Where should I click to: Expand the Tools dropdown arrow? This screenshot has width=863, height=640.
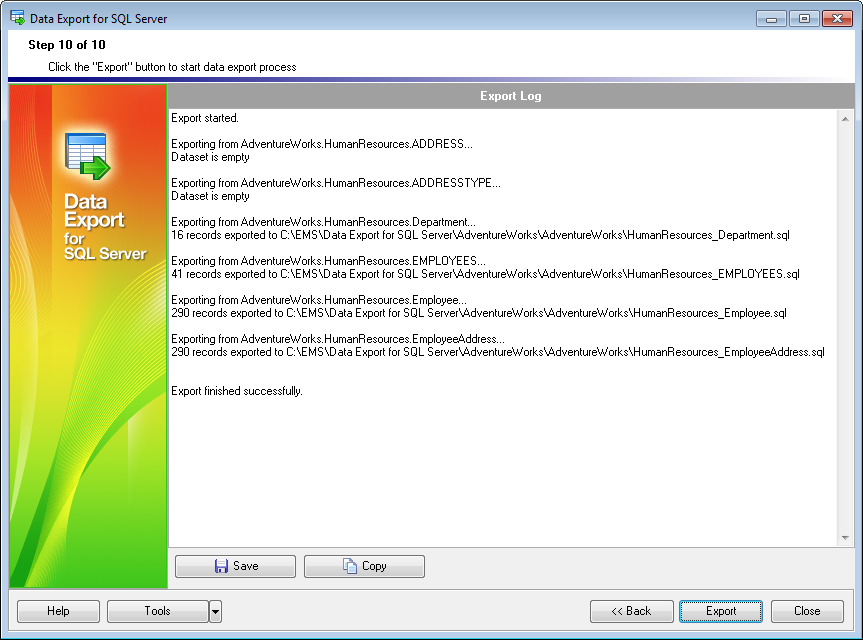pyautogui.click(x=215, y=611)
